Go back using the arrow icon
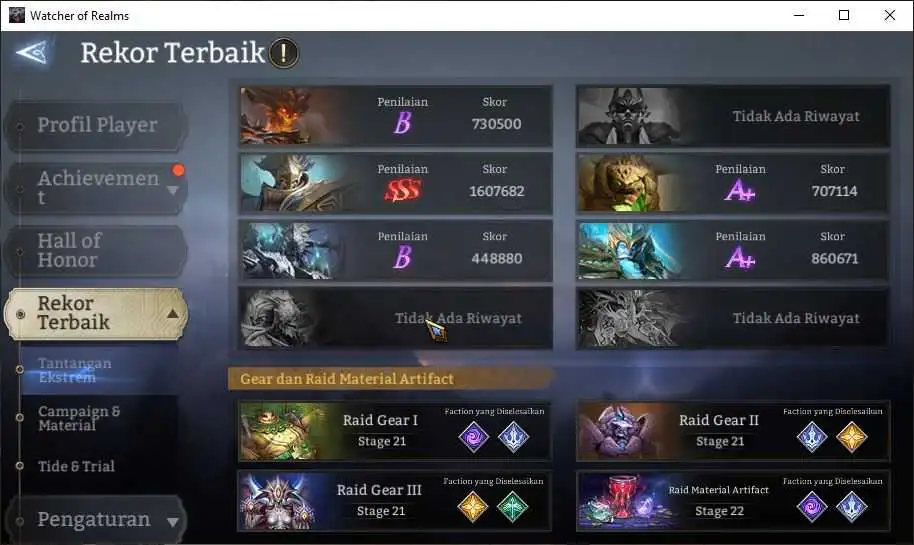This screenshot has height=545, width=914. pyautogui.click(x=32, y=52)
